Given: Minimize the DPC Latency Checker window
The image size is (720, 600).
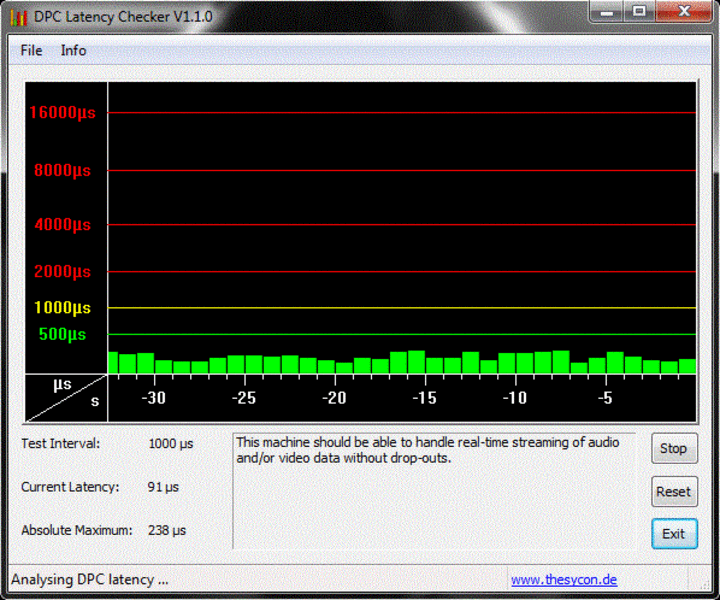Looking at the screenshot, I should pos(607,11).
